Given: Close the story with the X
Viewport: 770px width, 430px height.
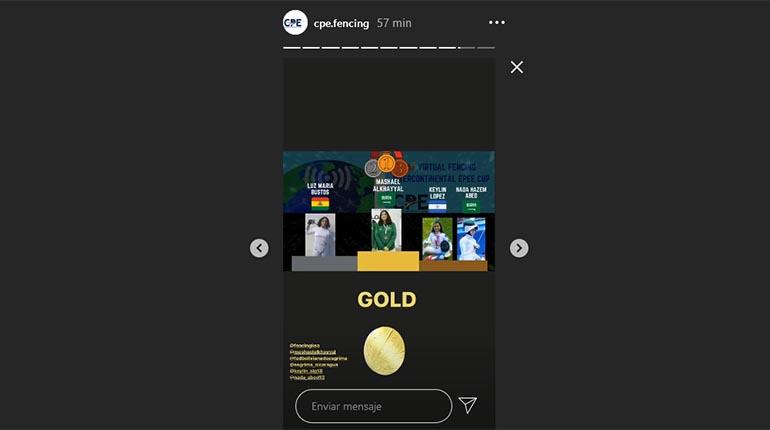Looking at the screenshot, I should pyautogui.click(x=517, y=67).
